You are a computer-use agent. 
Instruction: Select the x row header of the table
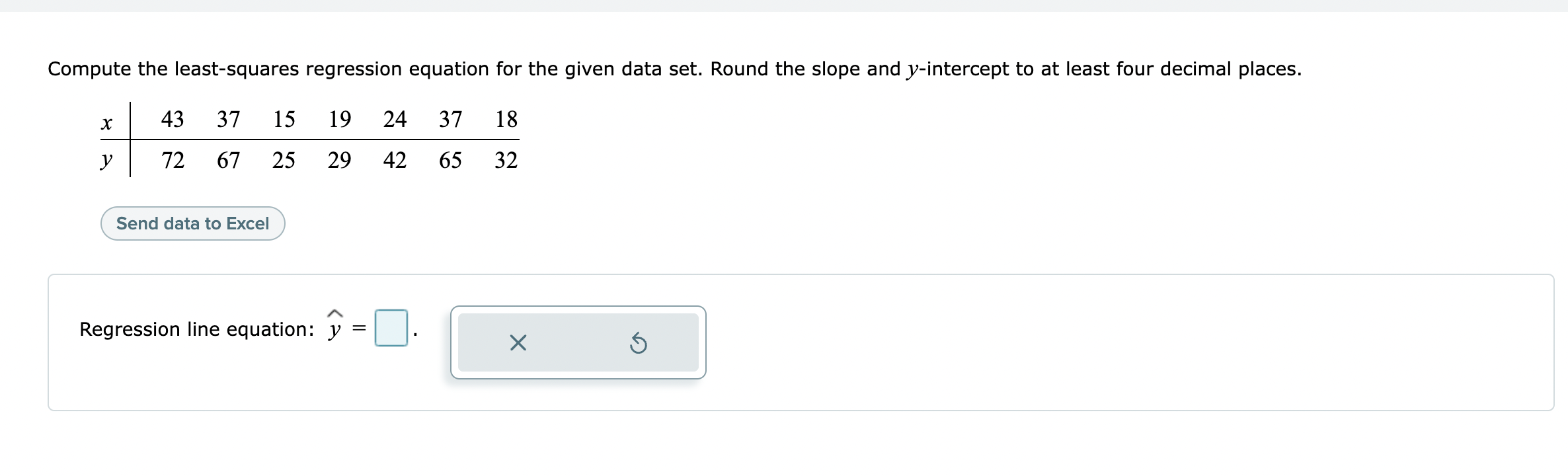tap(107, 123)
